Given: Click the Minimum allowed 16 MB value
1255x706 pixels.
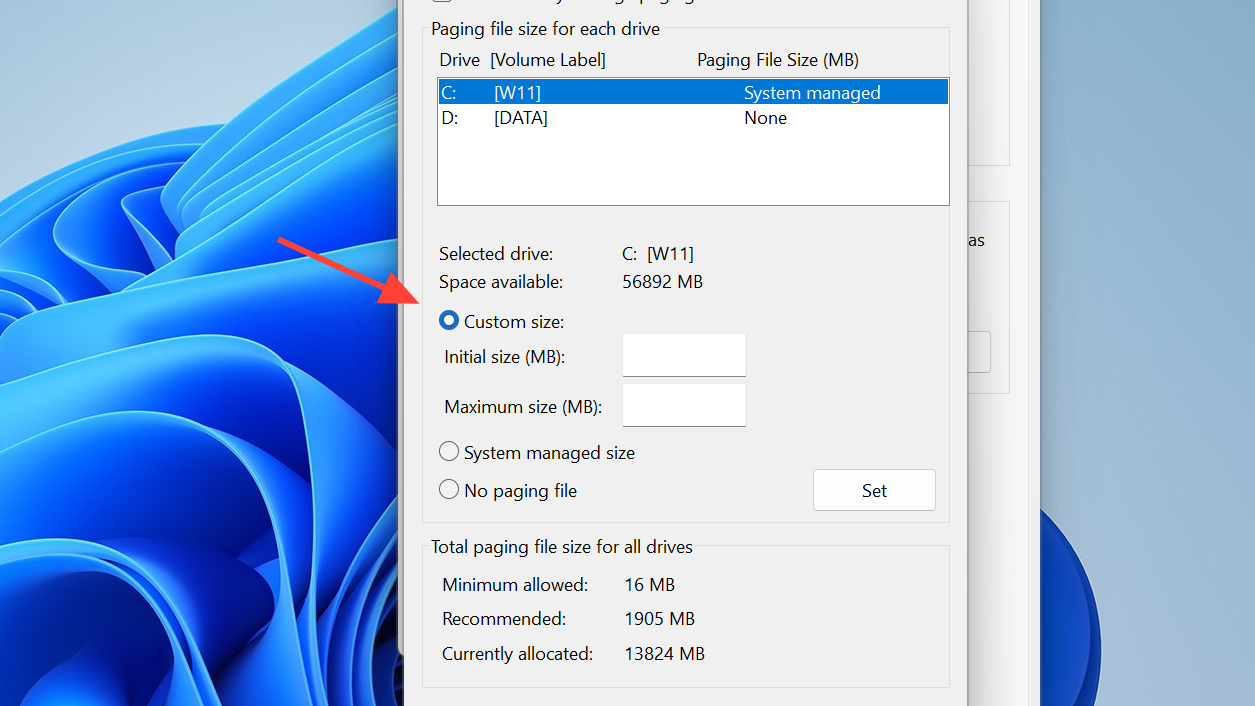Looking at the screenshot, I should [x=649, y=584].
